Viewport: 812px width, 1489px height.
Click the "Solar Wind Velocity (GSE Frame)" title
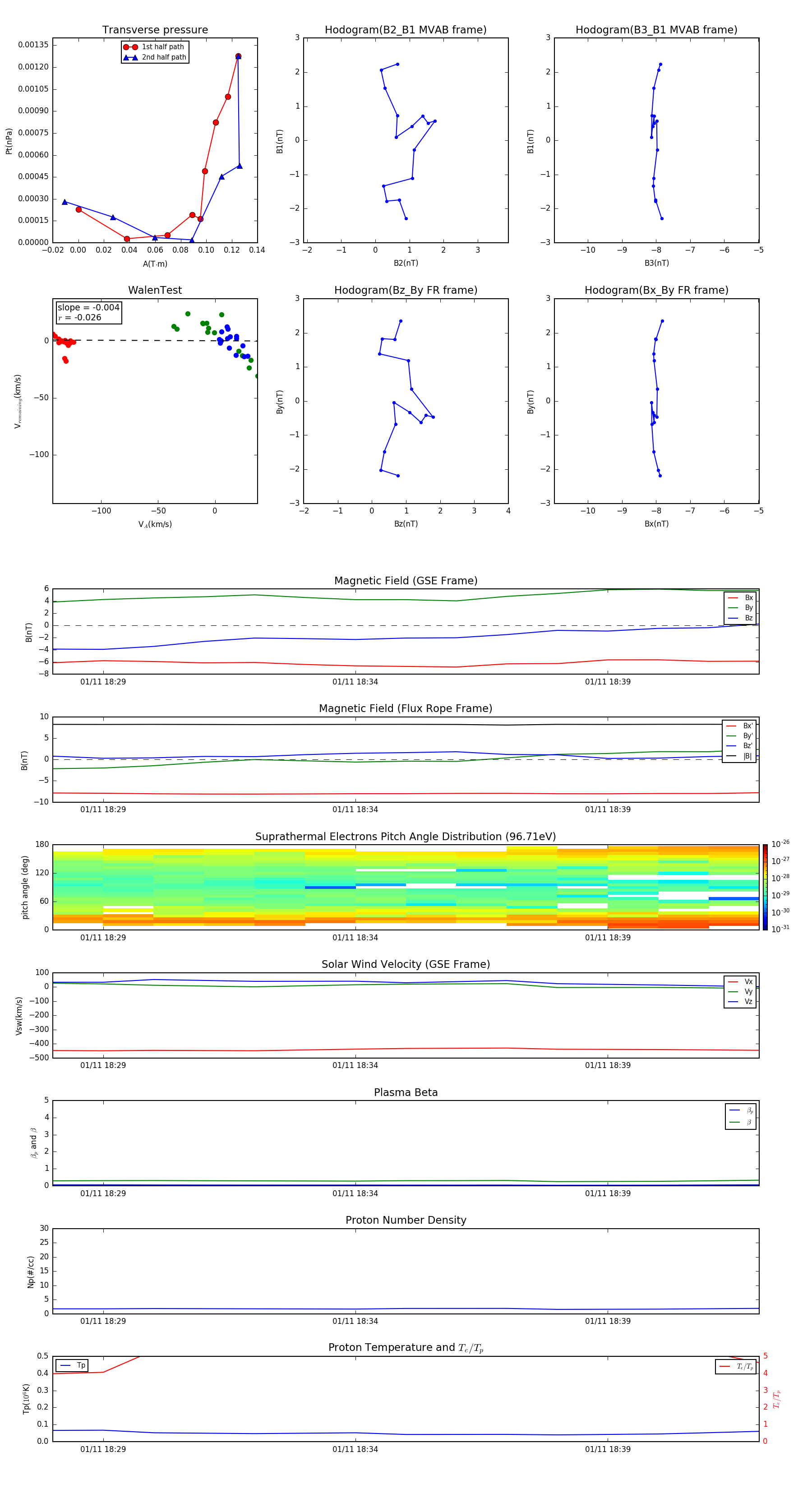(x=406, y=964)
